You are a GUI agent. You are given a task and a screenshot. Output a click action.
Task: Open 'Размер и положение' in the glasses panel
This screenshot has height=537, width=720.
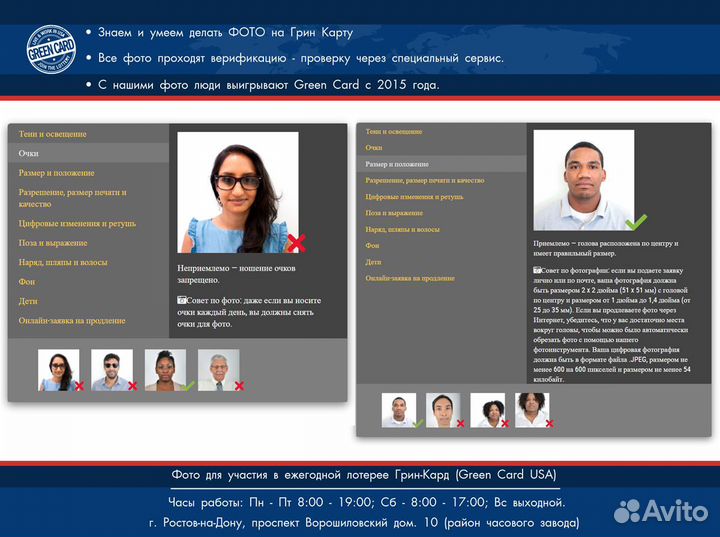tap(56, 173)
